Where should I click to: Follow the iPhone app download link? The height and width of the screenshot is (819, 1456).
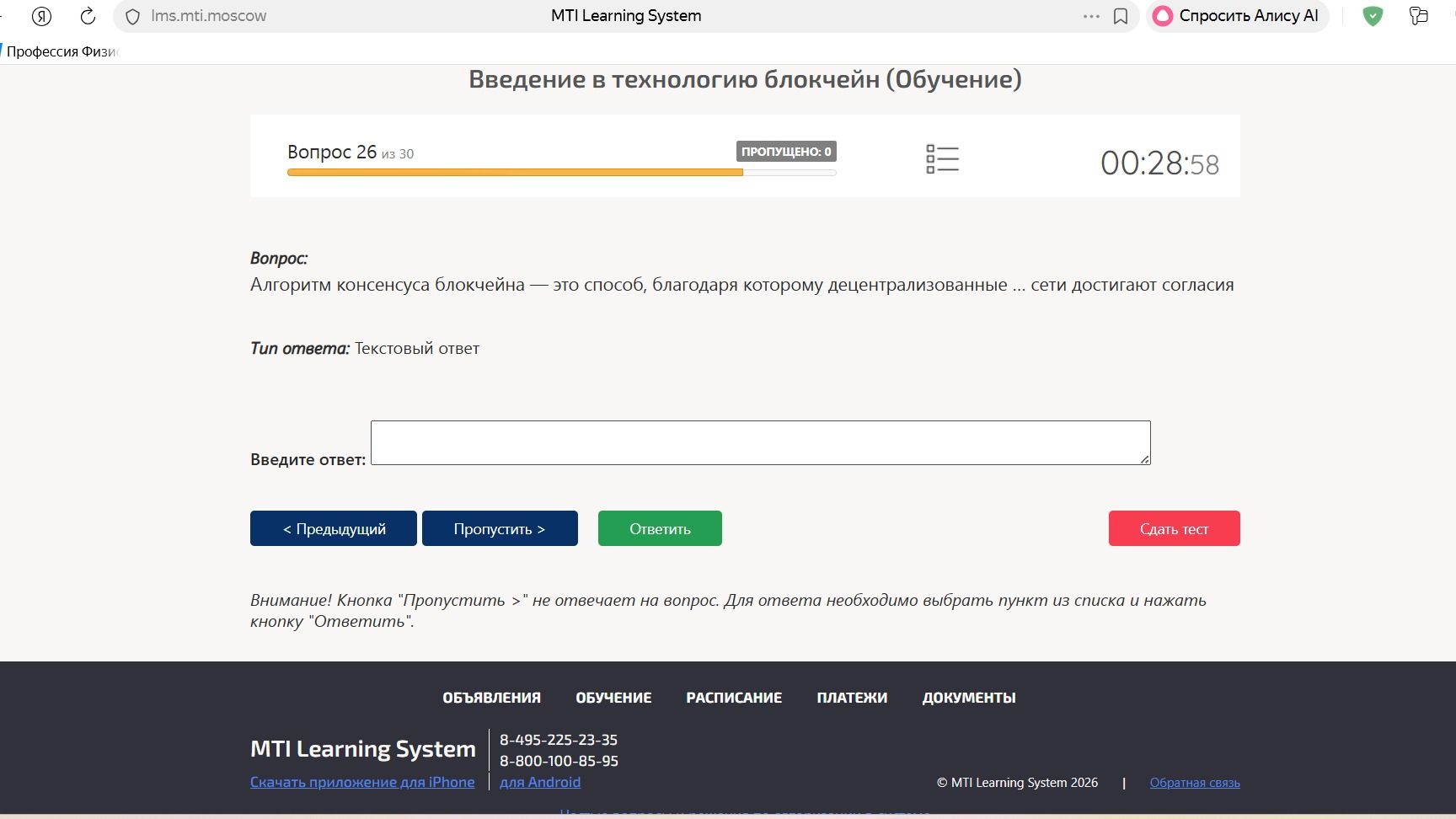(x=362, y=782)
